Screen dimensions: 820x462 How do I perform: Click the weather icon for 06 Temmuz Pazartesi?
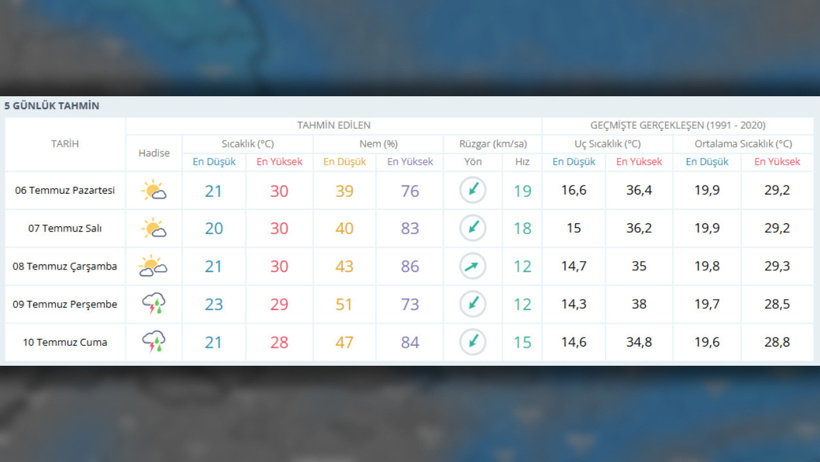[154, 190]
